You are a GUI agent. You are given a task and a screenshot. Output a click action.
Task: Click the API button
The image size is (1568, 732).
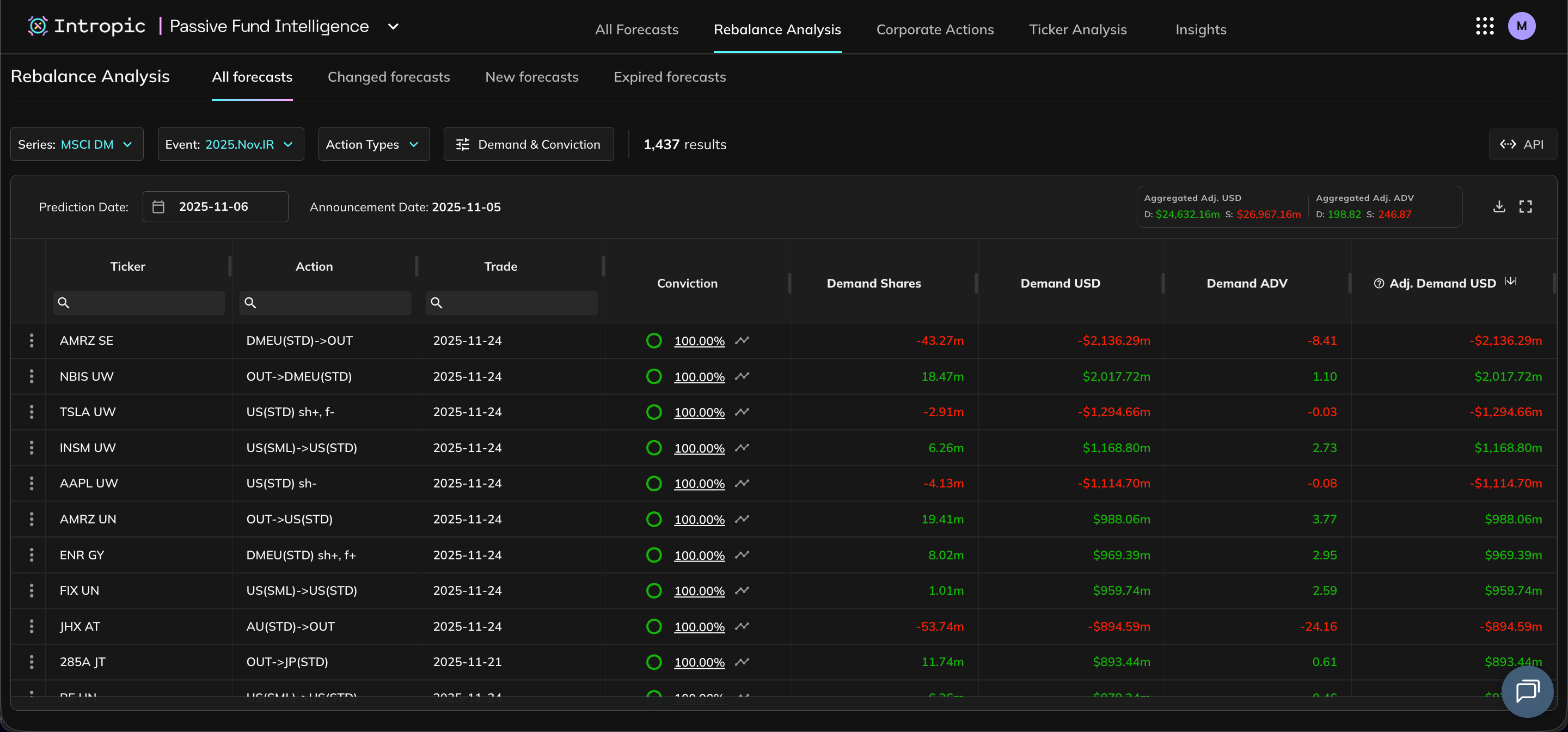pos(1522,144)
